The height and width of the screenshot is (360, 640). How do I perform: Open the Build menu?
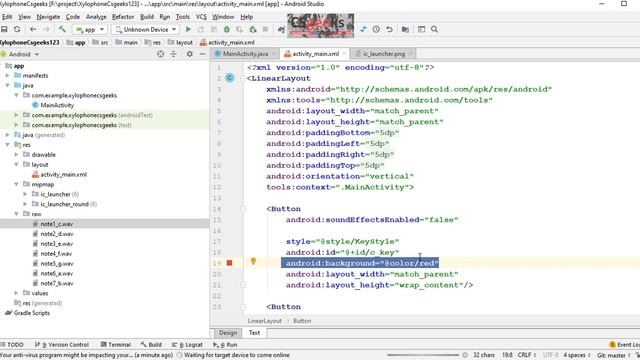[x=147, y=17]
